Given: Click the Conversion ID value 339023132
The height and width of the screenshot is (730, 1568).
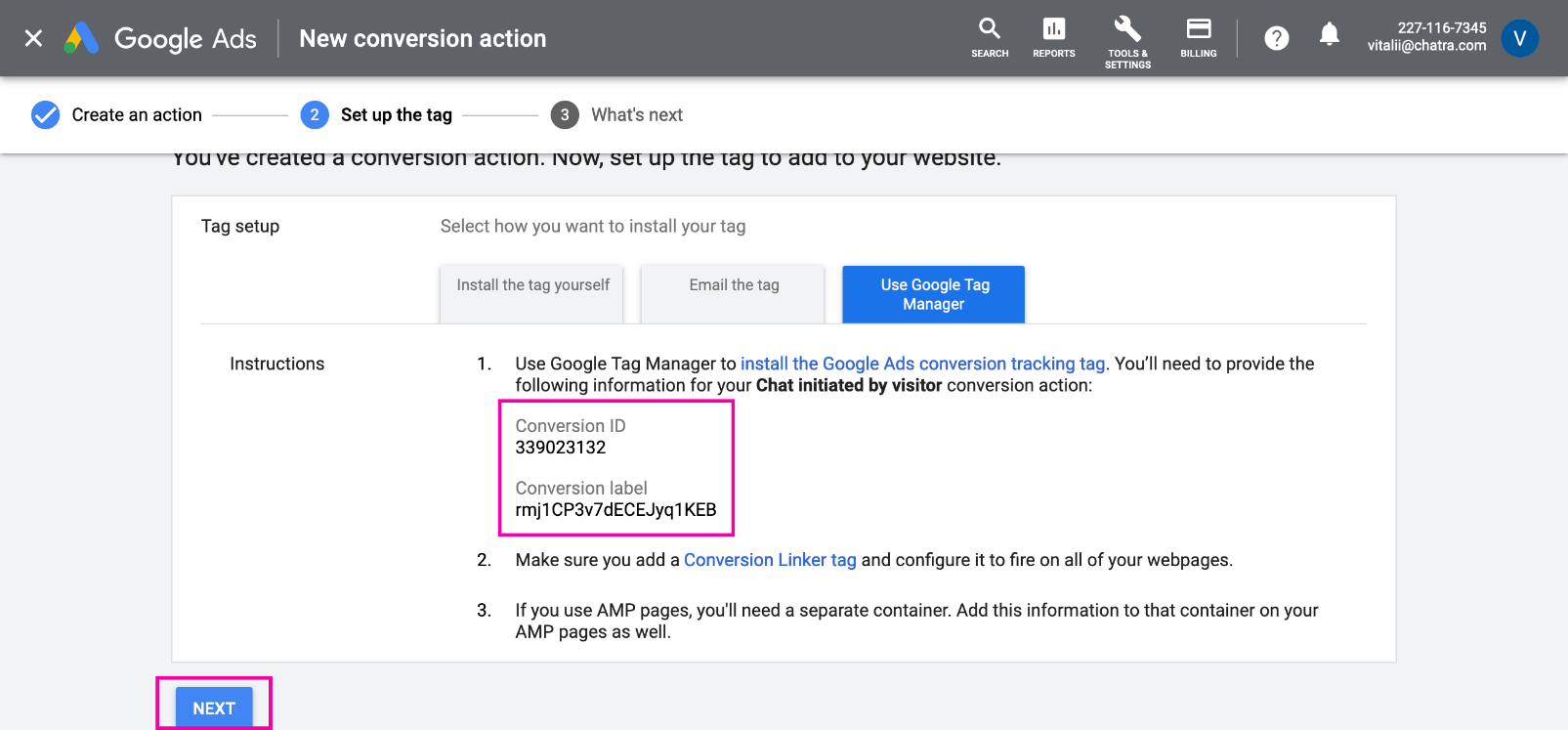Looking at the screenshot, I should [x=561, y=448].
